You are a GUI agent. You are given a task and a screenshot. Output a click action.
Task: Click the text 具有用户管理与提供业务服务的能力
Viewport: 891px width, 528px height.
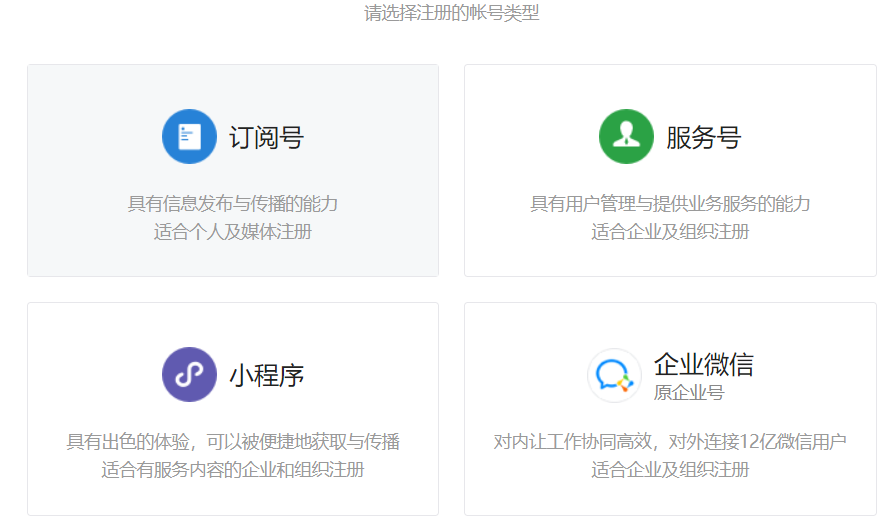coord(670,204)
